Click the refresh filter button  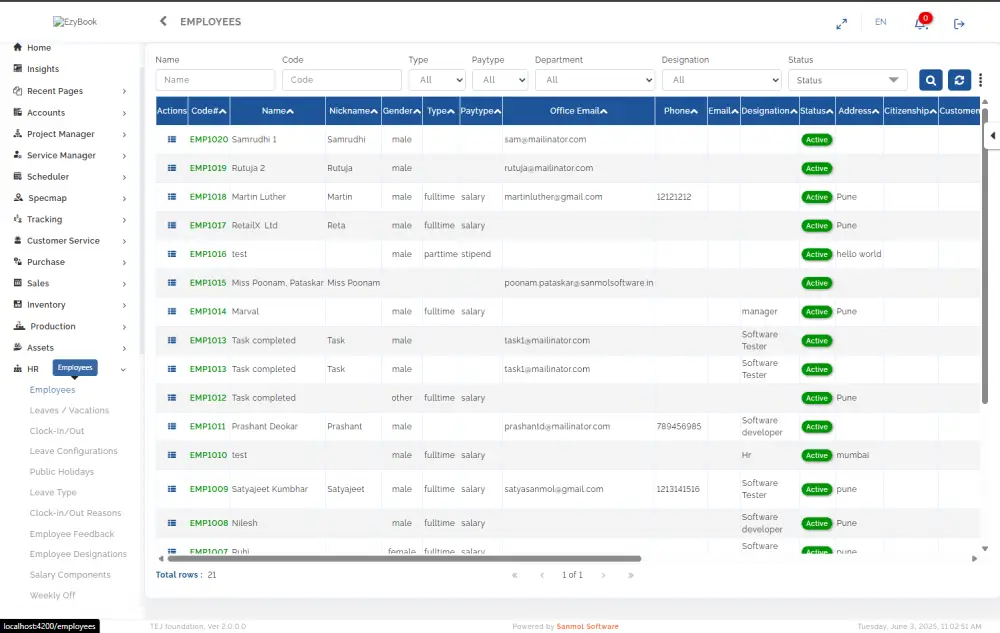(x=959, y=80)
